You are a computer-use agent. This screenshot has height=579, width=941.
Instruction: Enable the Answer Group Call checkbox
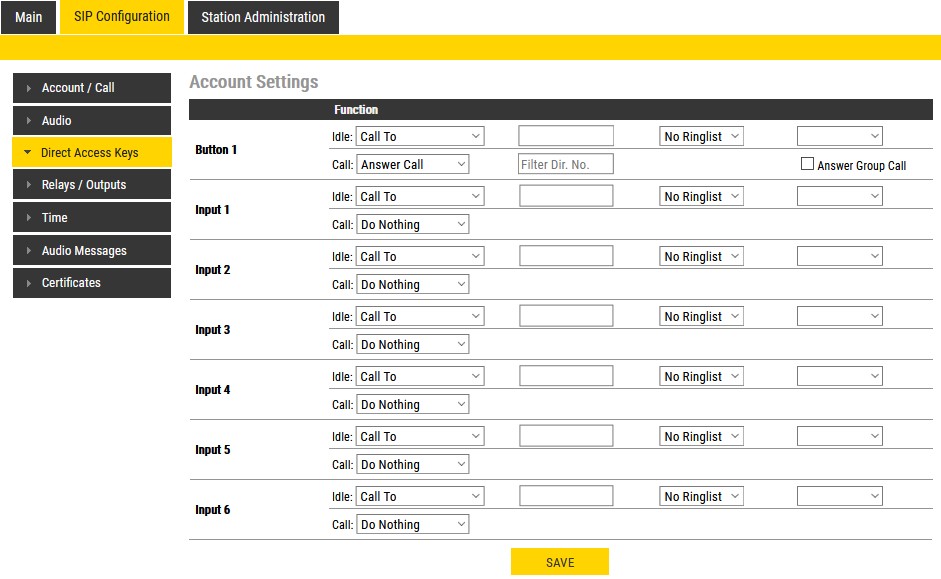(808, 164)
